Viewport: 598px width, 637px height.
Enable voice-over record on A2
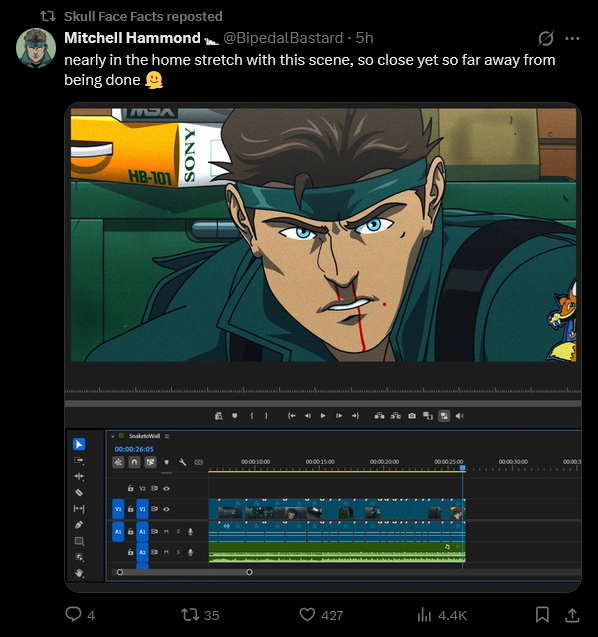190,552
